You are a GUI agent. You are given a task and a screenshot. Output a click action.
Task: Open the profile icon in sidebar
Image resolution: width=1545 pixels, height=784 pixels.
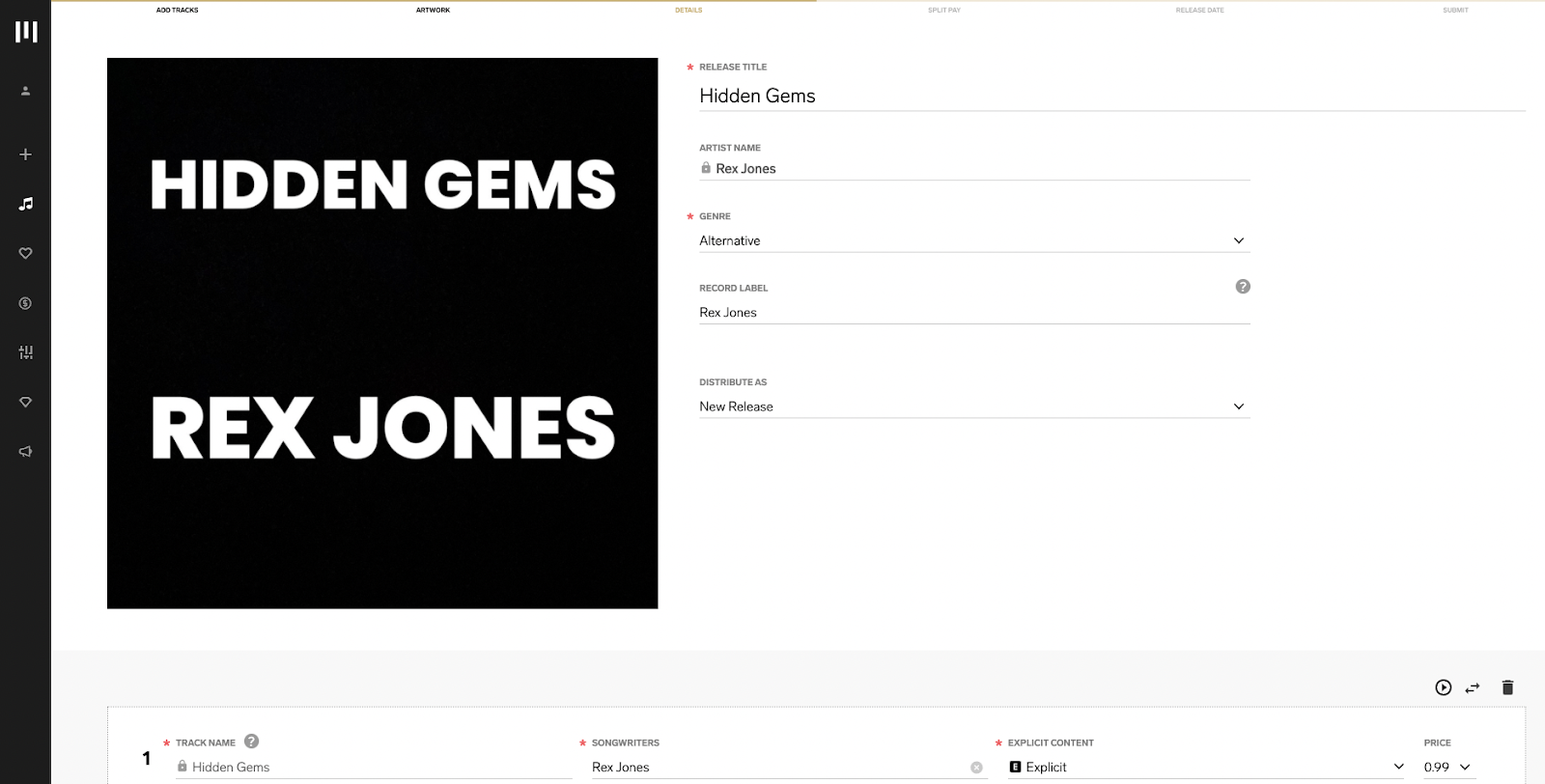point(26,91)
